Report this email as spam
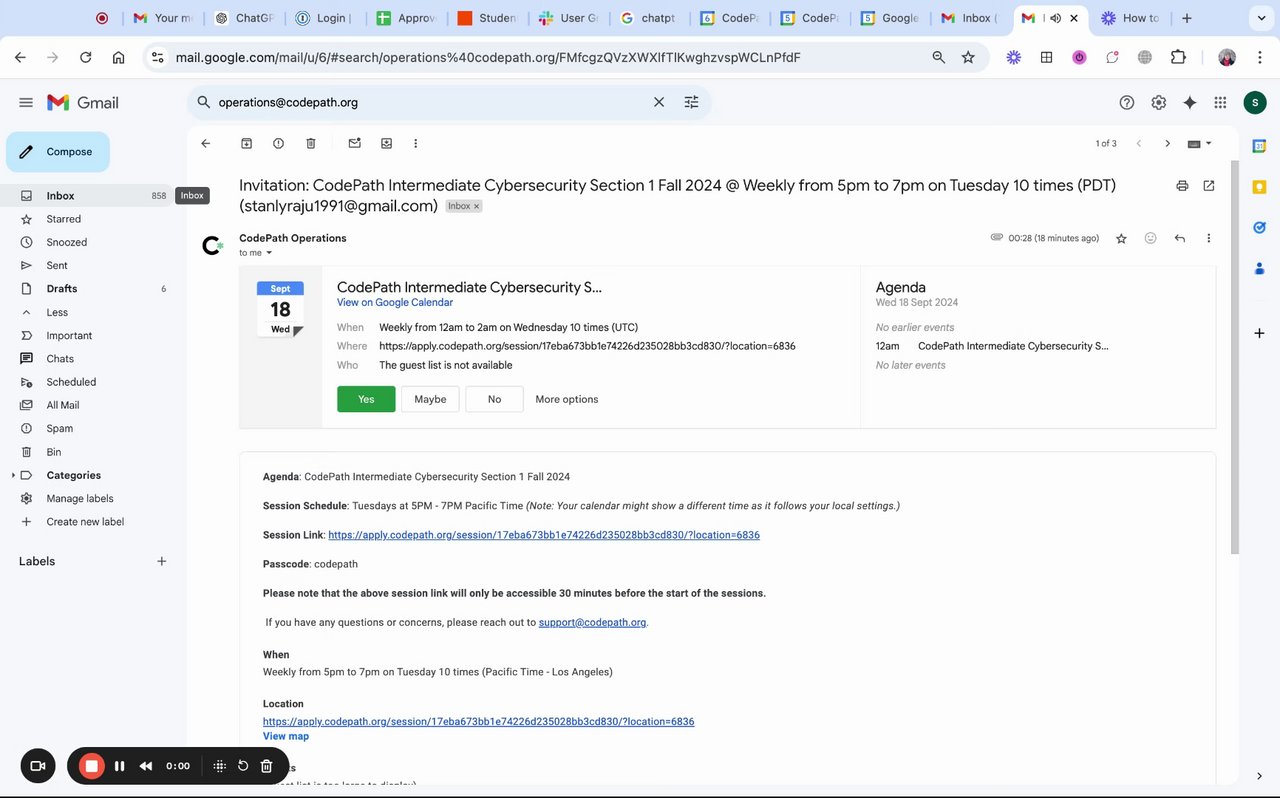This screenshot has height=798, width=1280. click(x=279, y=143)
